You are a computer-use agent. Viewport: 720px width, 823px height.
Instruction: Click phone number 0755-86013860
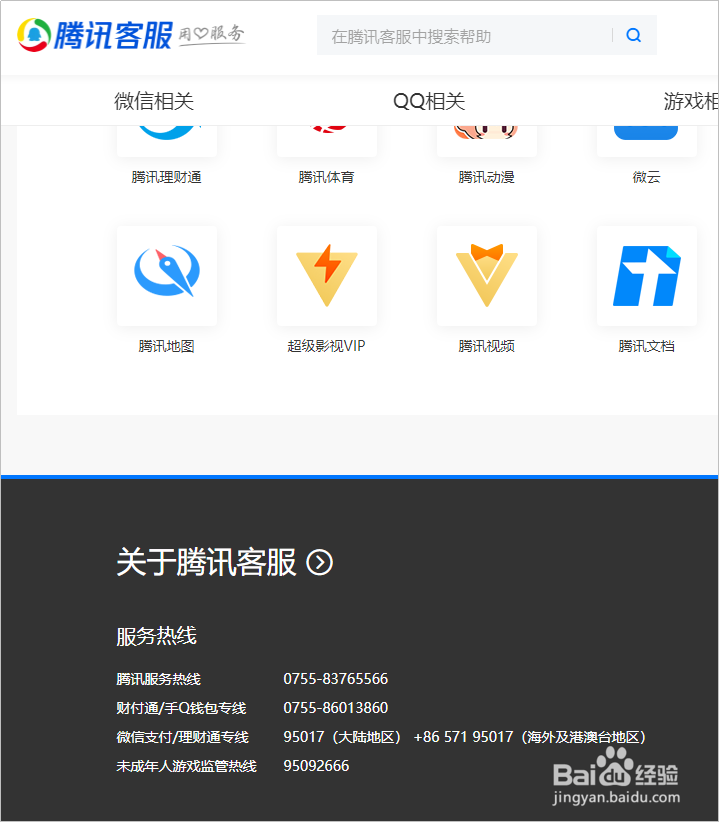[336, 708]
